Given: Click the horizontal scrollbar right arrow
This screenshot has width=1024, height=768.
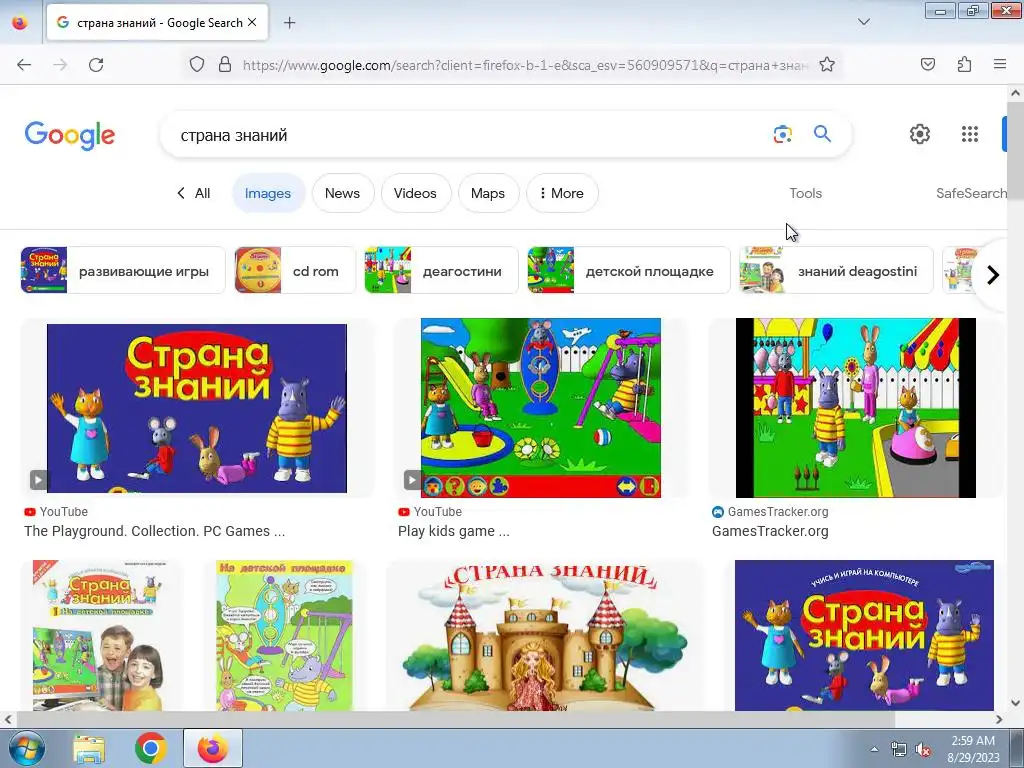Looking at the screenshot, I should point(999,720).
